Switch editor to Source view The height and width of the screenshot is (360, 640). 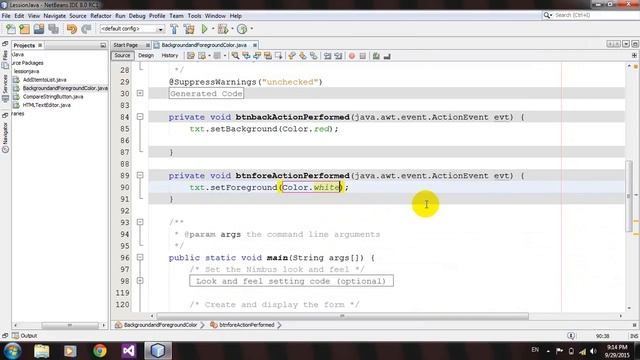[x=122, y=56]
